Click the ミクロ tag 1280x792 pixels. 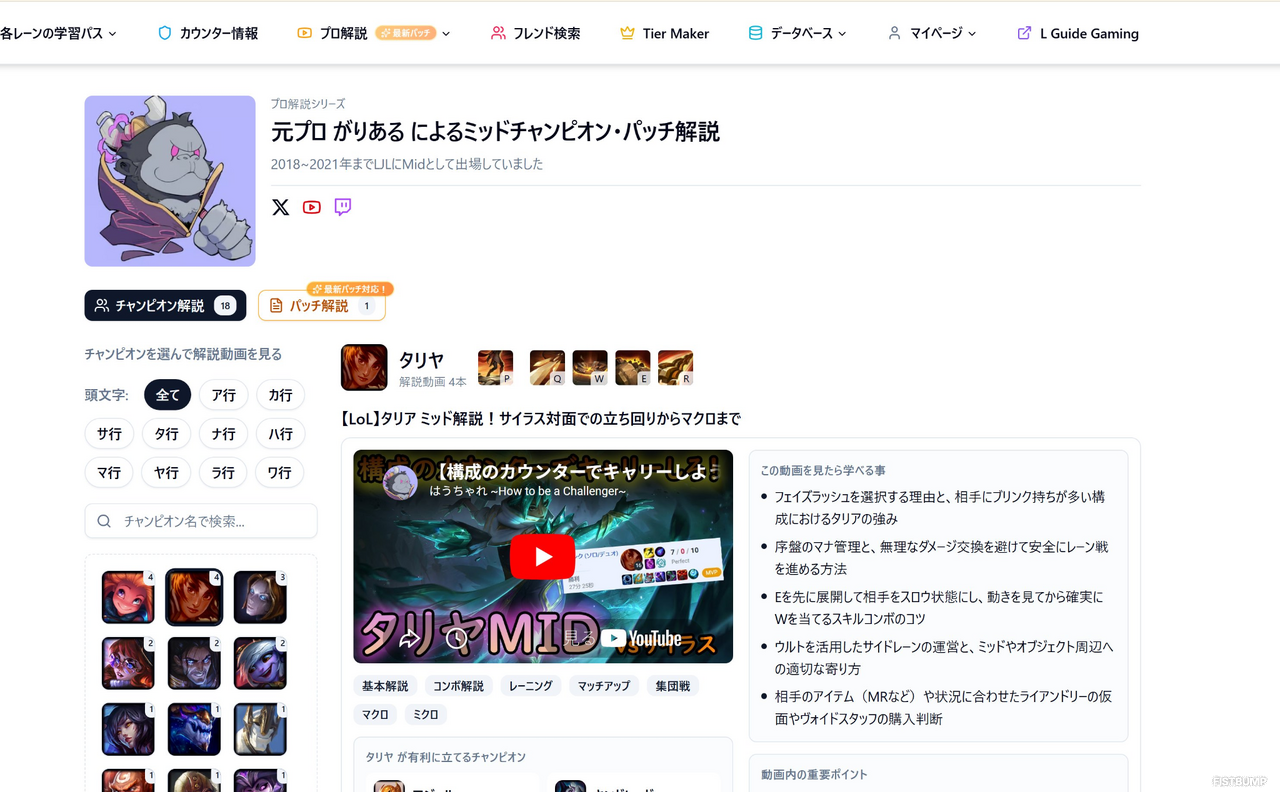(426, 714)
